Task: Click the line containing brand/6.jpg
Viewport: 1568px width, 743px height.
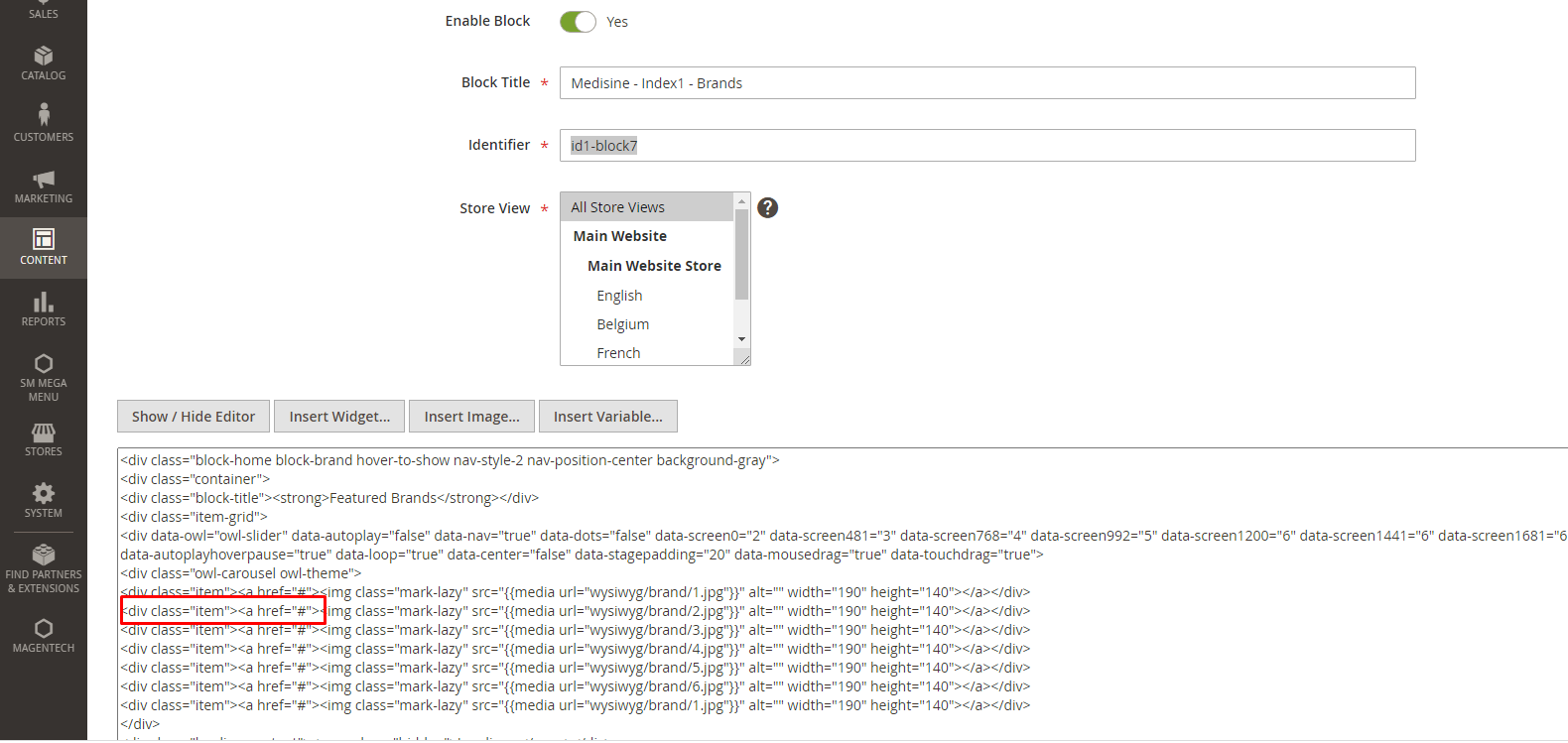Action: tap(576, 686)
